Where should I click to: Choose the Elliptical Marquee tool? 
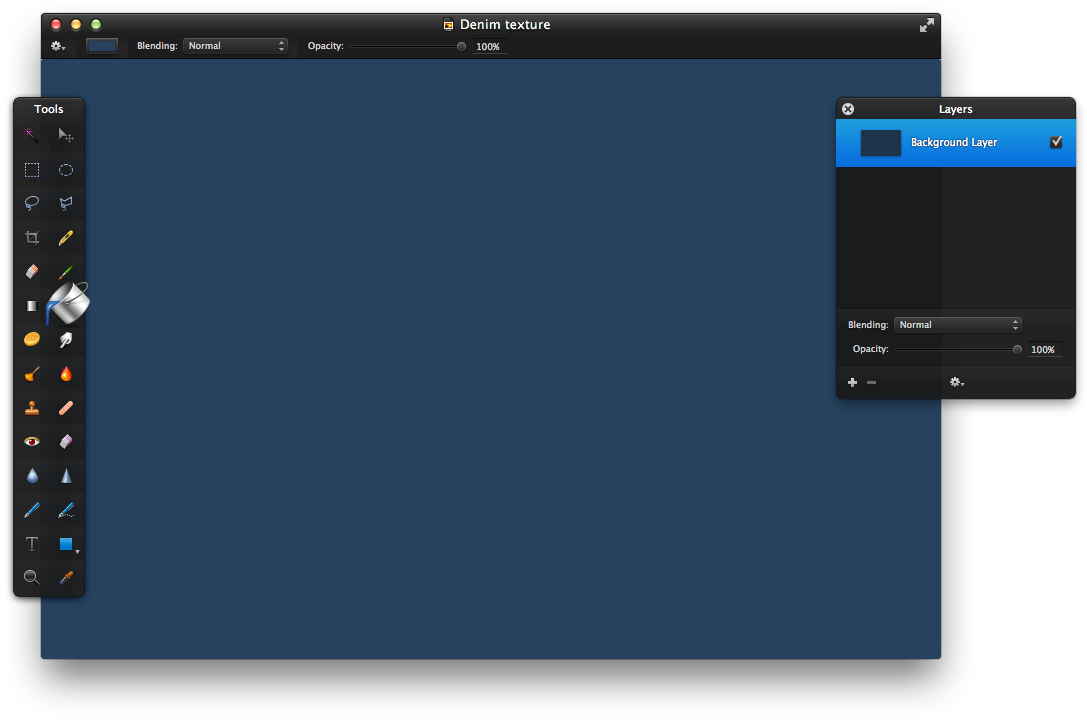66,170
